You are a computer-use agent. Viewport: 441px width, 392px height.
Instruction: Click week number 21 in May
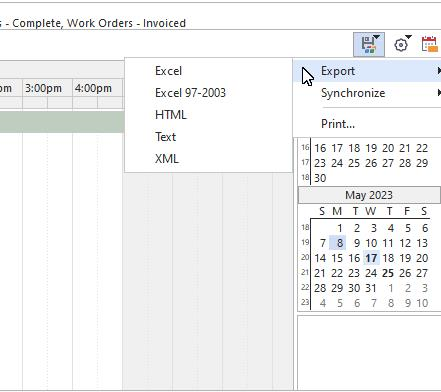305,272
